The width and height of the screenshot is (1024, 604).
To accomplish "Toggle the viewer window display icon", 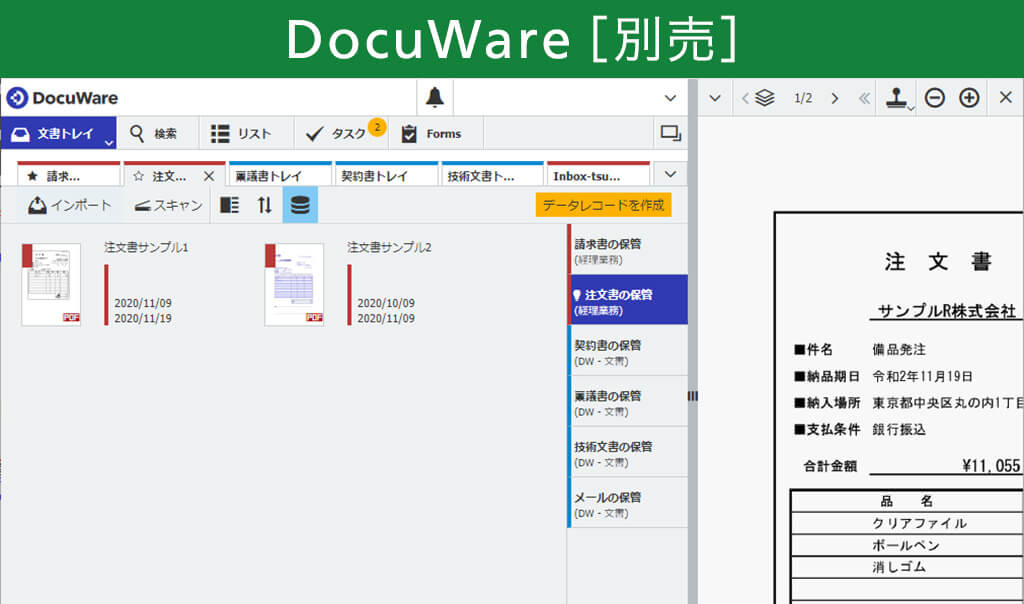I will click(670, 133).
